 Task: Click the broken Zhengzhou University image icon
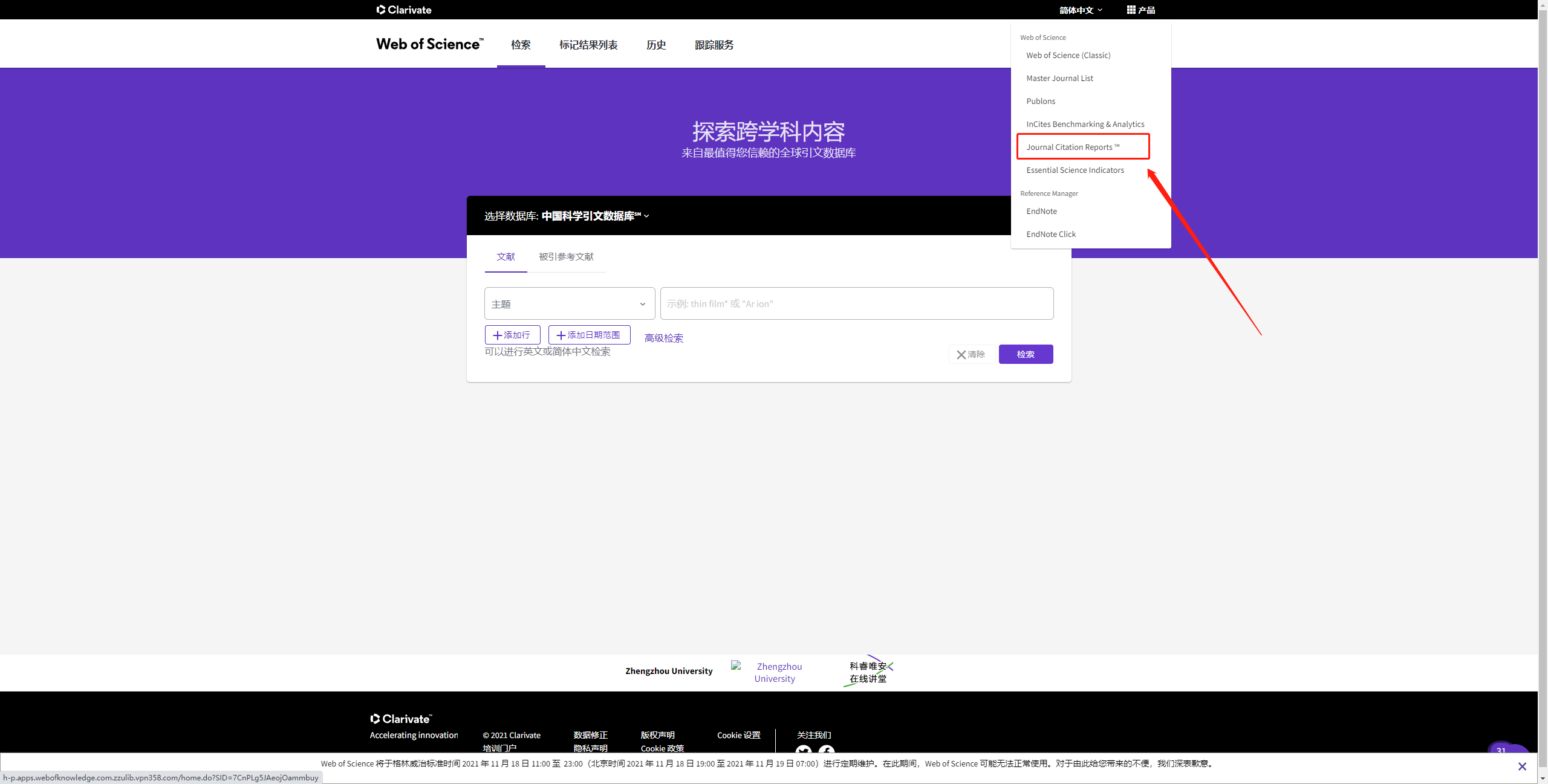[x=736, y=666]
